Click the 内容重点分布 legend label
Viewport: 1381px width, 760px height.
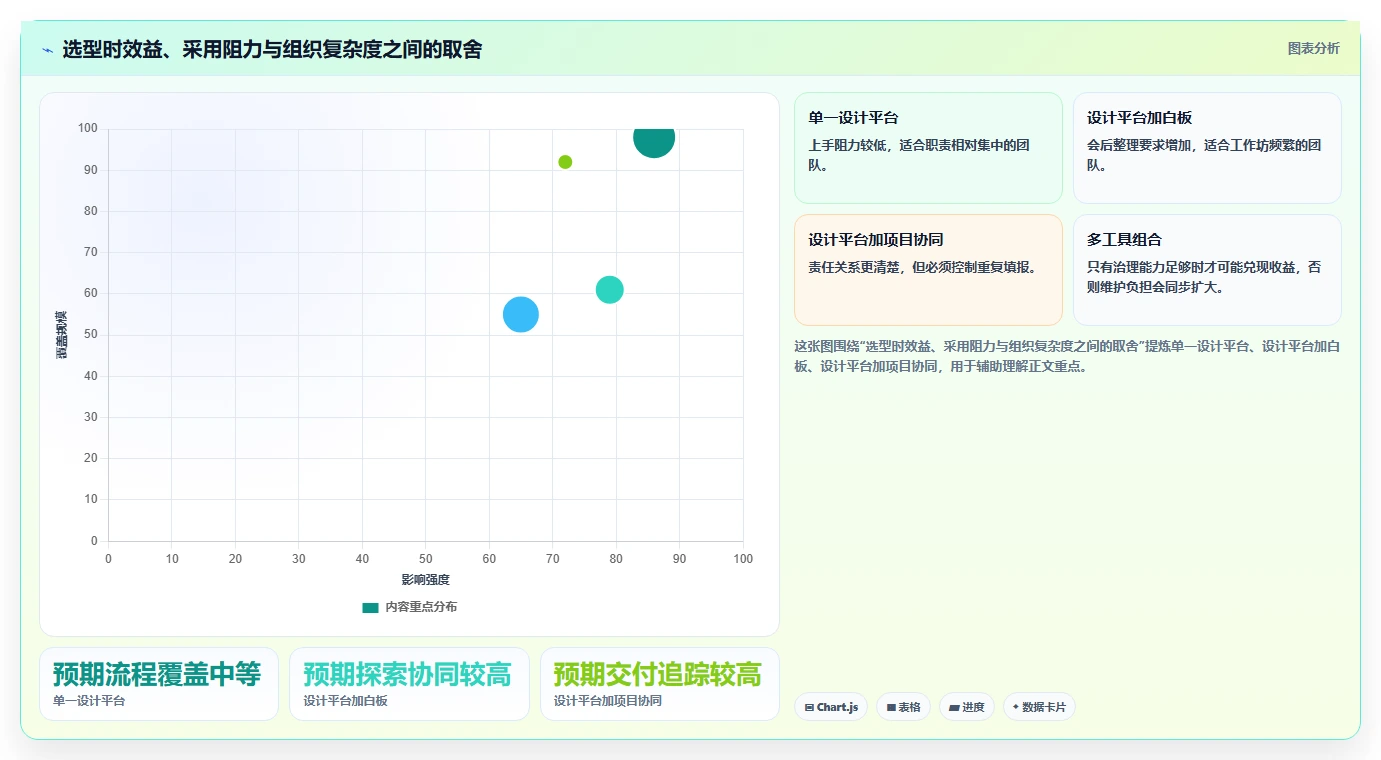(421, 607)
